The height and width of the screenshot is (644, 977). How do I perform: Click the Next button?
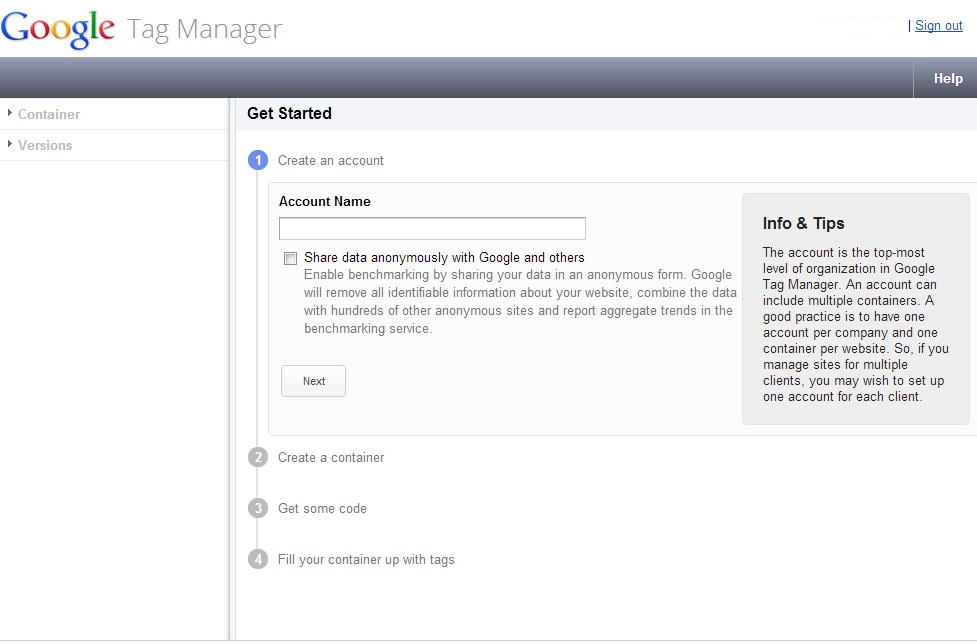[313, 381]
